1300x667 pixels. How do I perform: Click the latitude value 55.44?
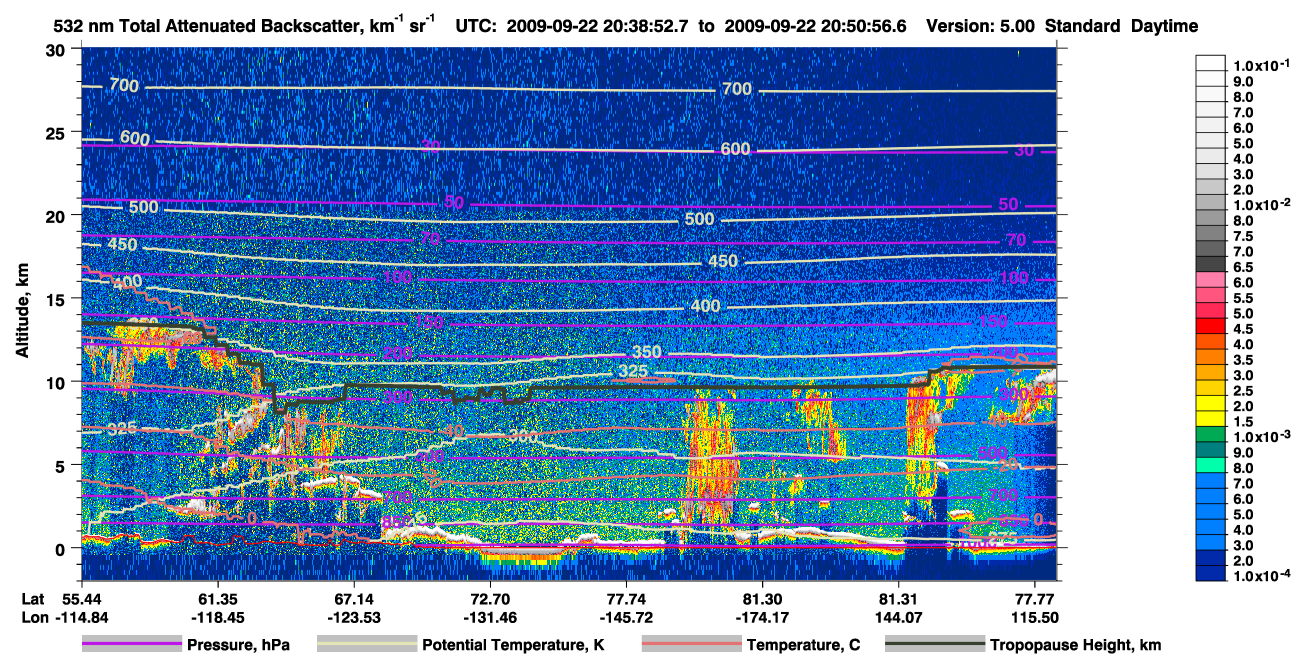coord(81,598)
